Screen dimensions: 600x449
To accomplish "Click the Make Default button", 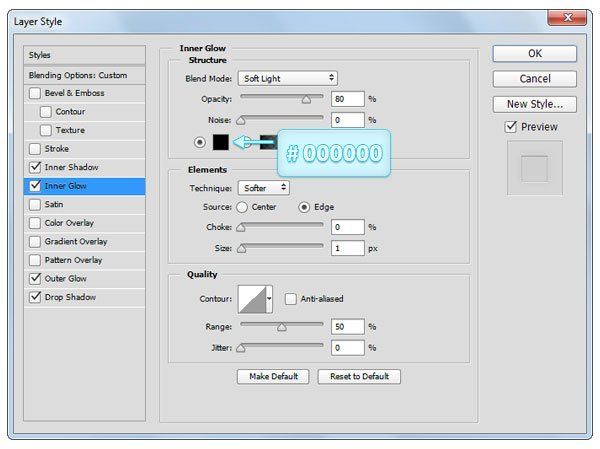I will (273, 377).
